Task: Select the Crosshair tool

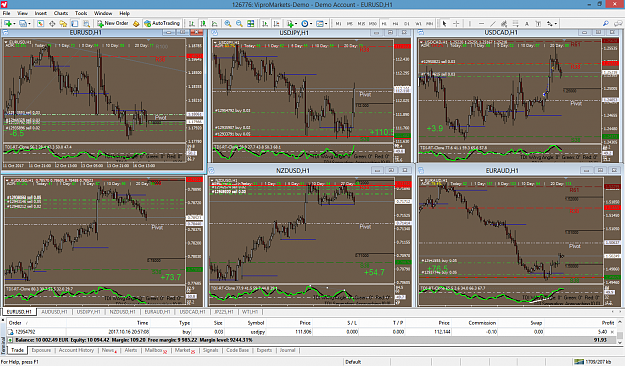Action: tap(456, 24)
